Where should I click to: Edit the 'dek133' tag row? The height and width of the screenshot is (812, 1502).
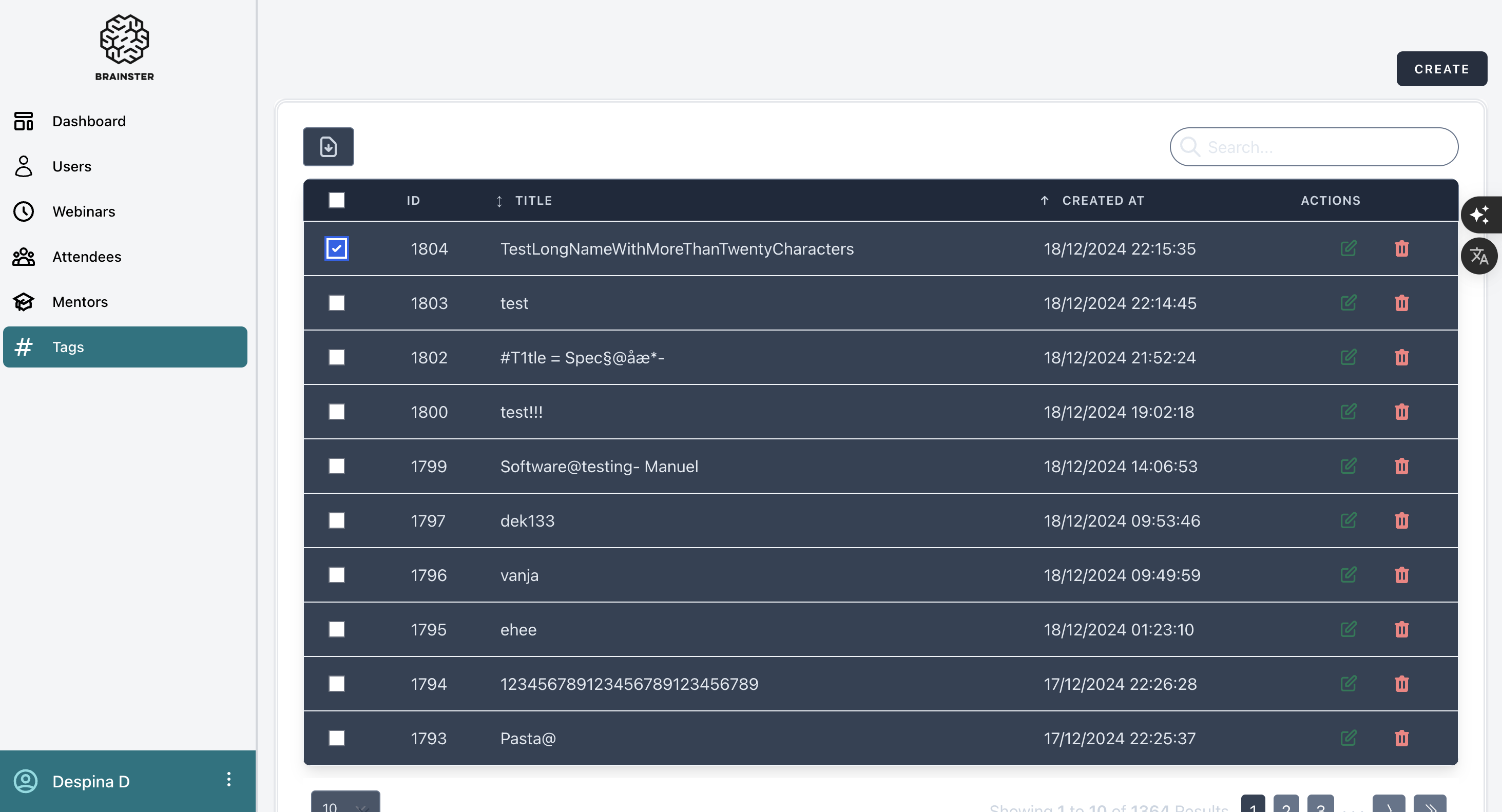pos(1348,520)
